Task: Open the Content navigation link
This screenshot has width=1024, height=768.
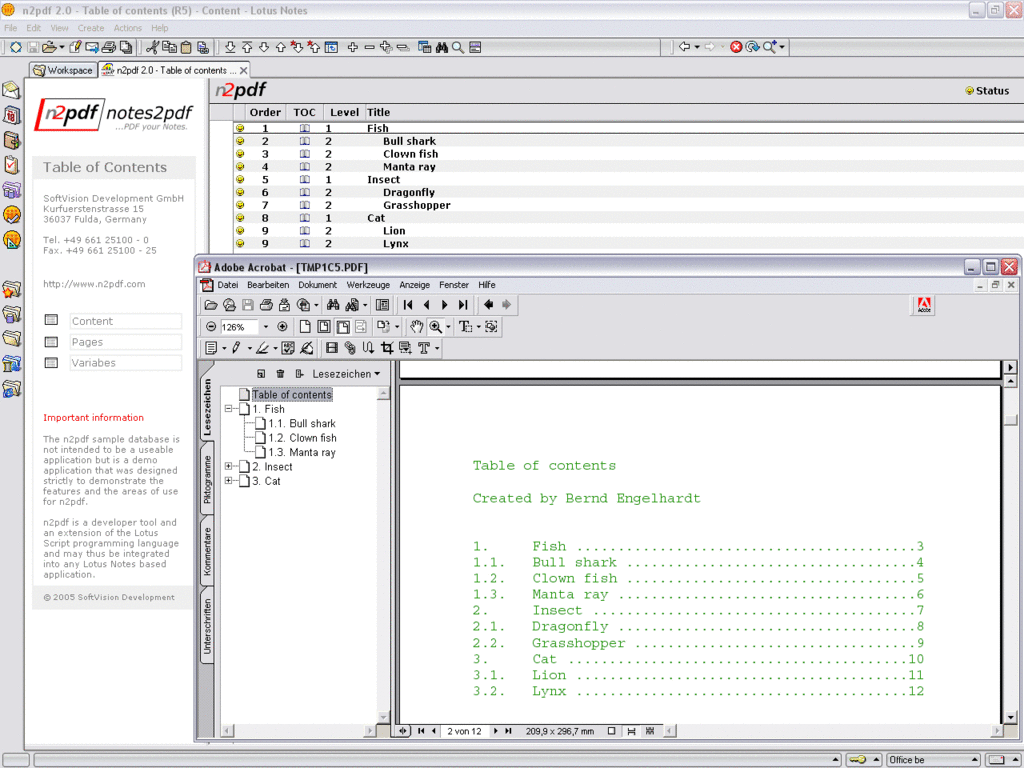Action: pyautogui.click(x=125, y=321)
